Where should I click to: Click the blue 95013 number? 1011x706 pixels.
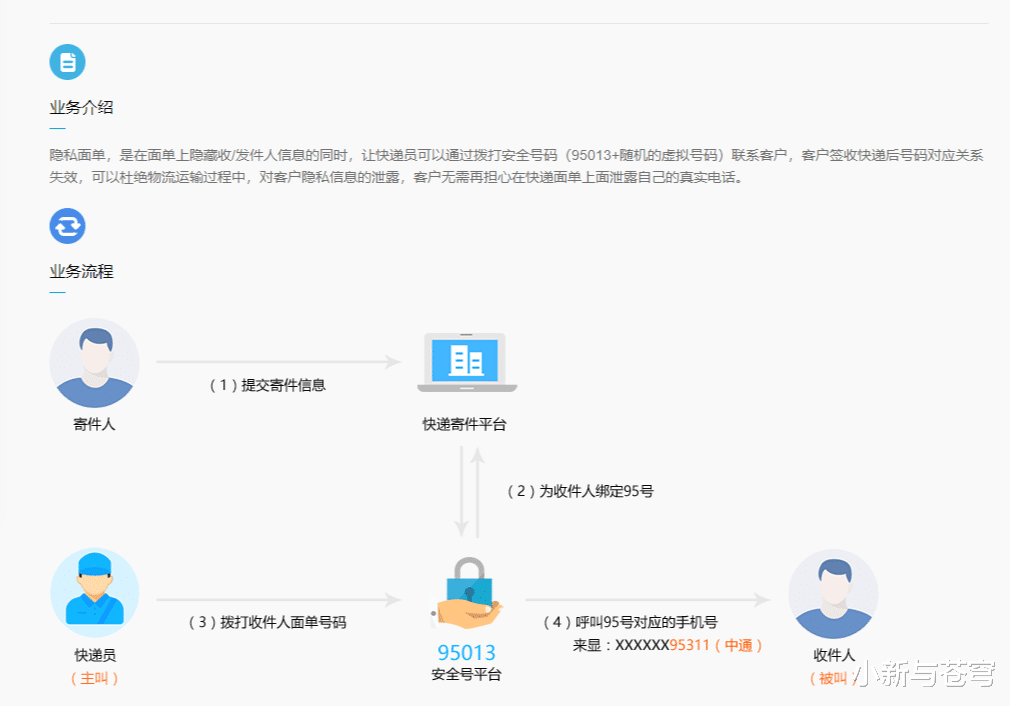point(466,652)
